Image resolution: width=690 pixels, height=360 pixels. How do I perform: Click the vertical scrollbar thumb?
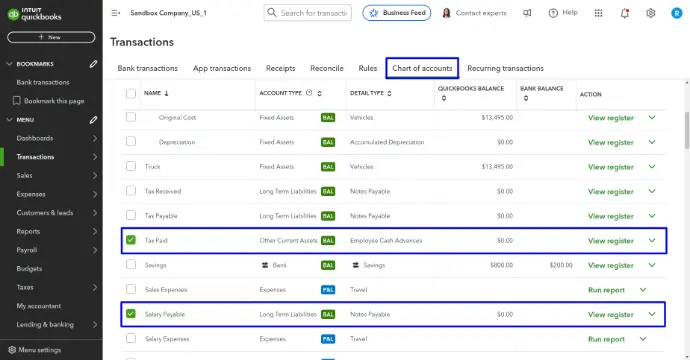pos(686,131)
